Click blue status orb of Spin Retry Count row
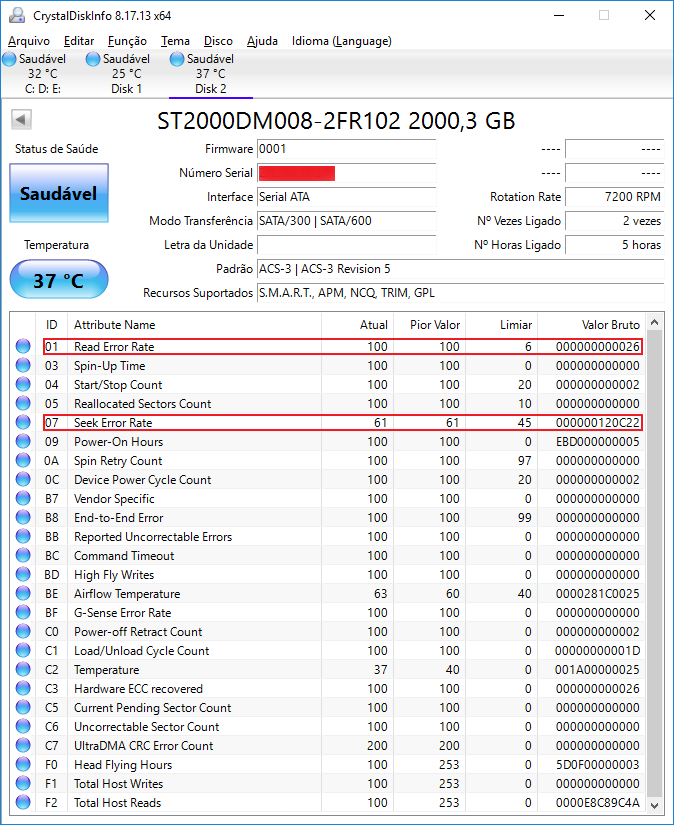Image resolution: width=674 pixels, height=832 pixels. point(23,461)
